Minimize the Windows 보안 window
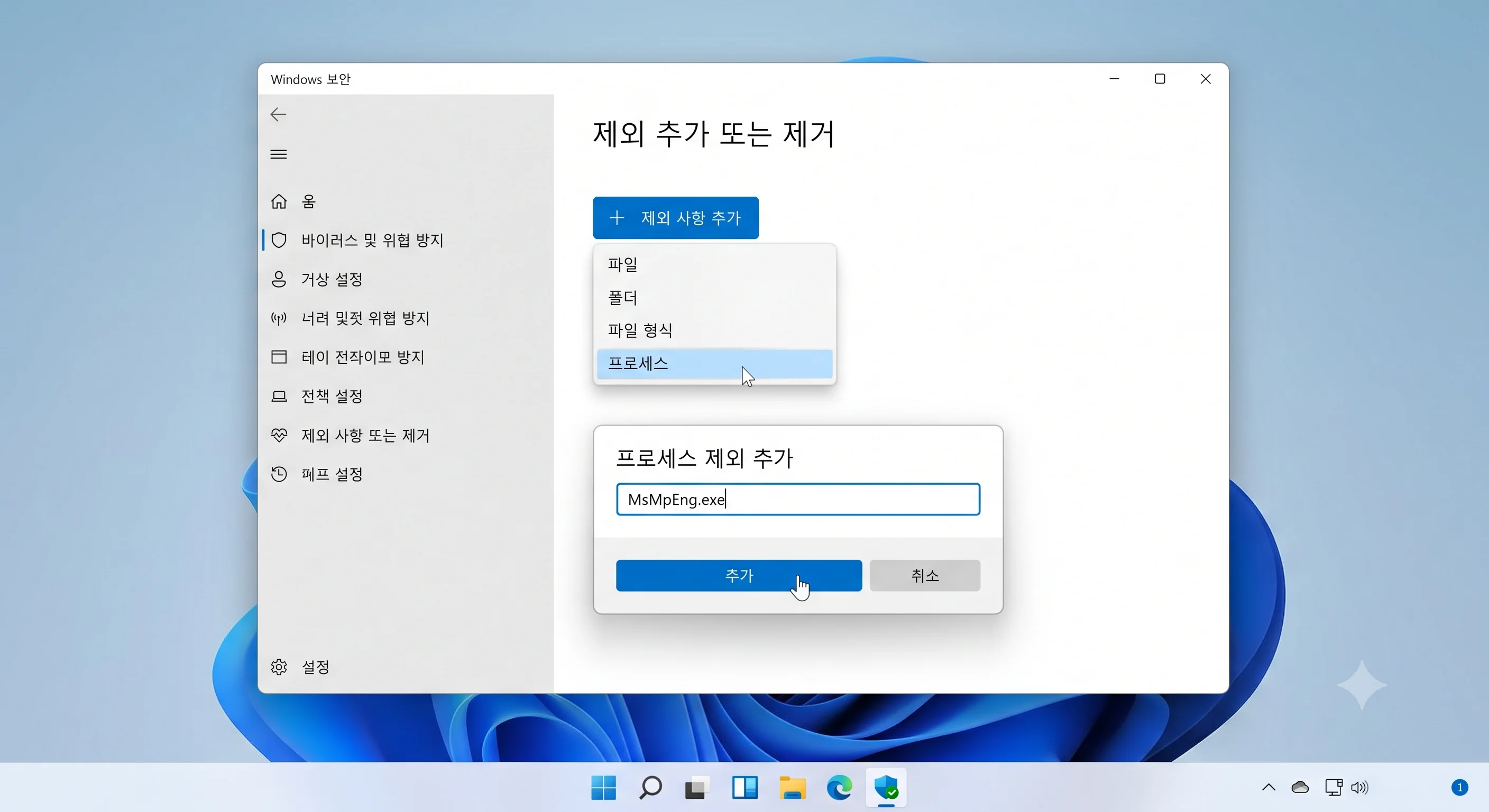 tap(1115, 79)
